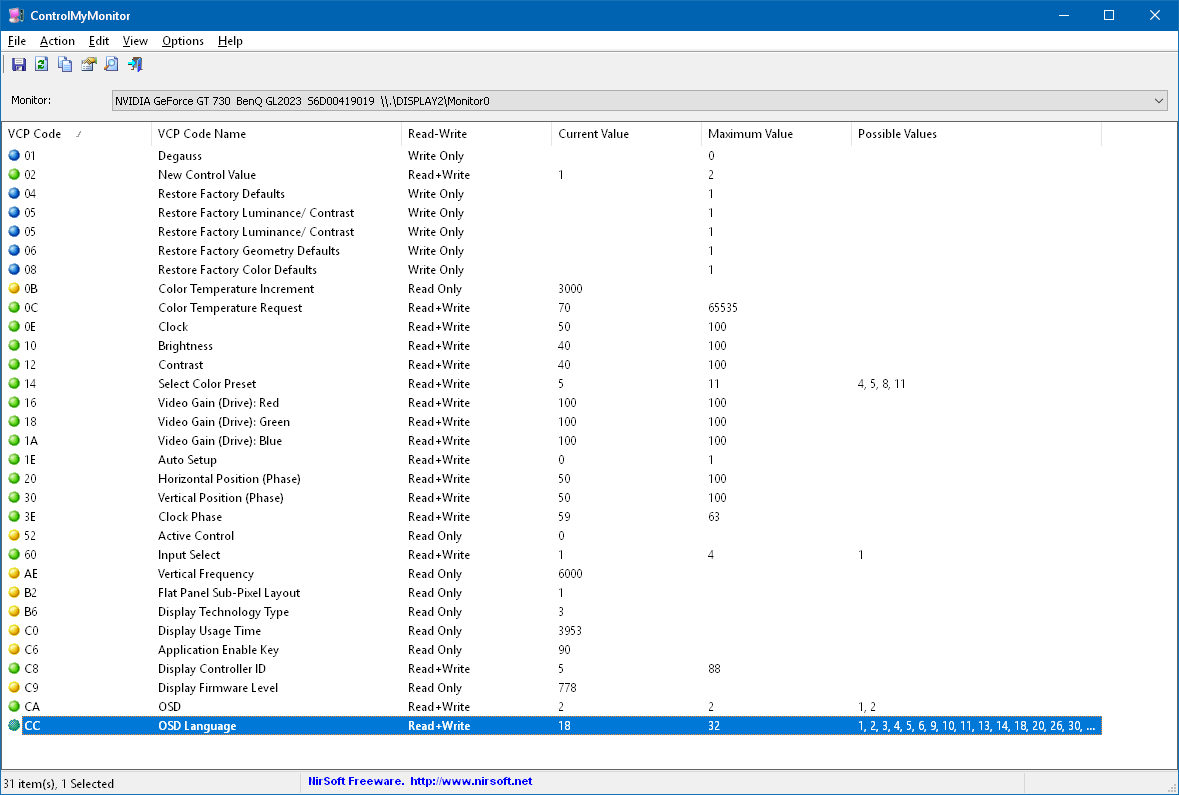Click the green icon of the Brightness row
This screenshot has width=1179, height=795.
14,346
